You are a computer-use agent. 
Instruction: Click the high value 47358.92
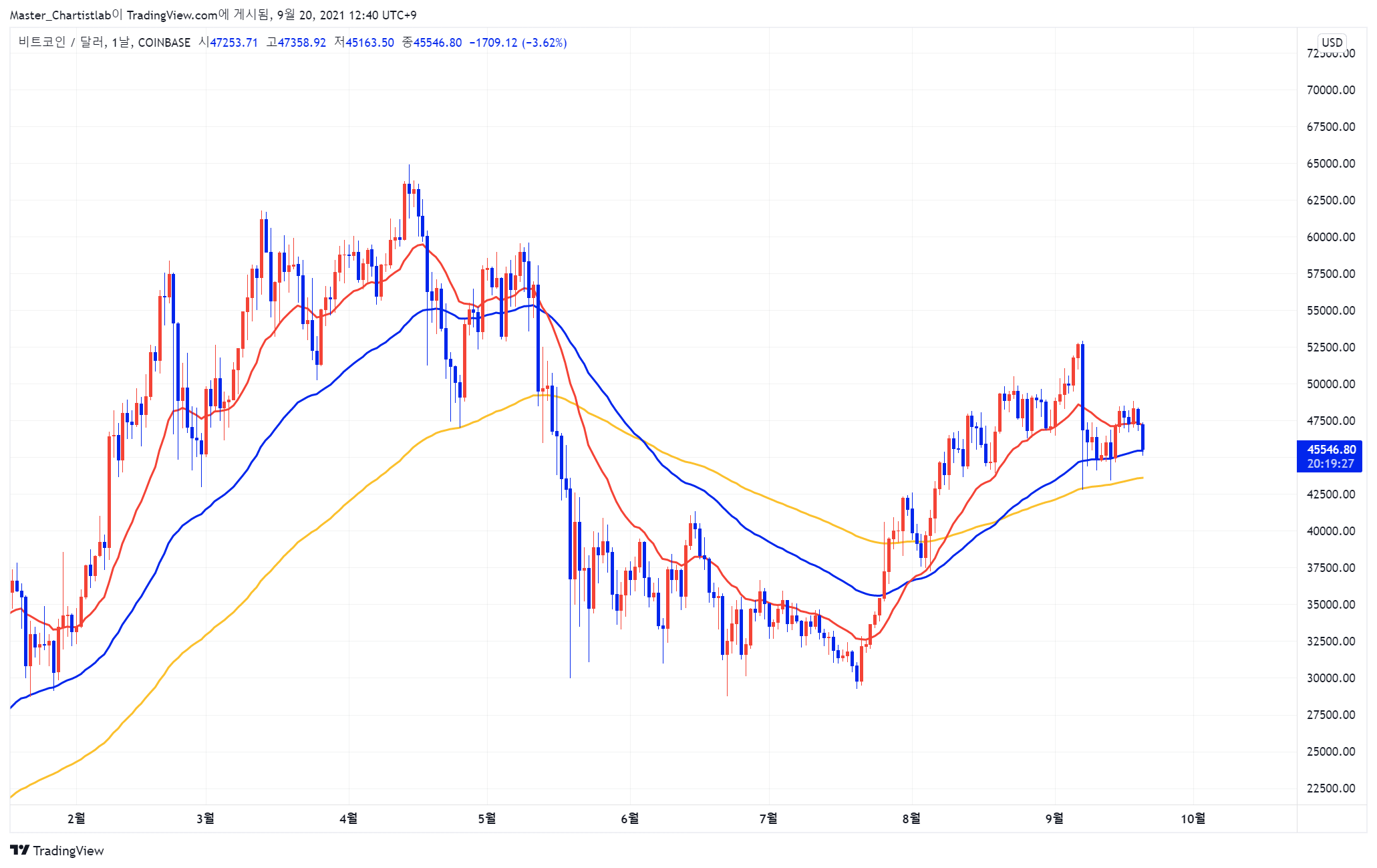click(302, 42)
